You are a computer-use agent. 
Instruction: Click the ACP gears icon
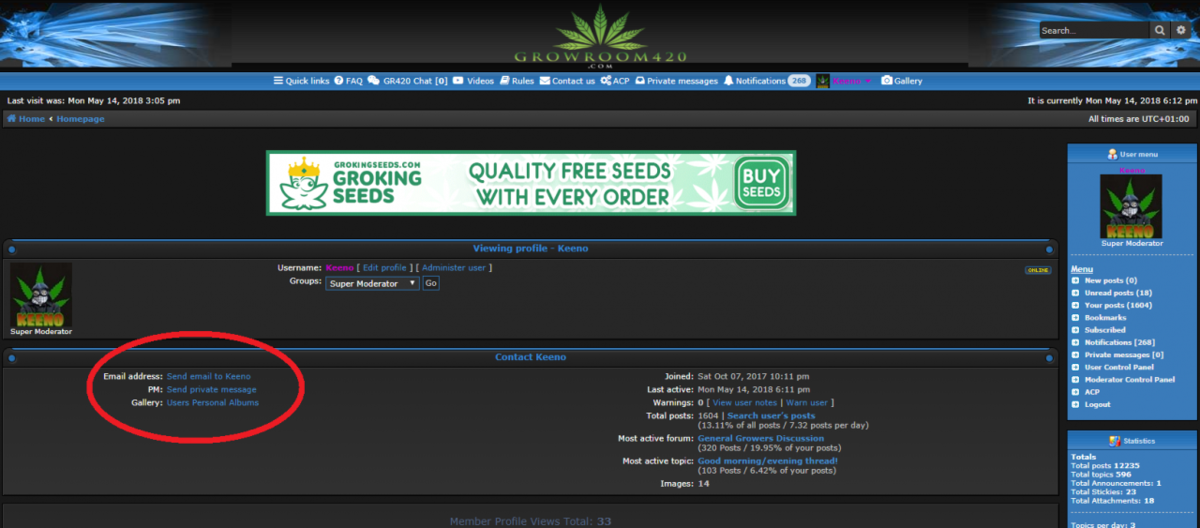606,81
